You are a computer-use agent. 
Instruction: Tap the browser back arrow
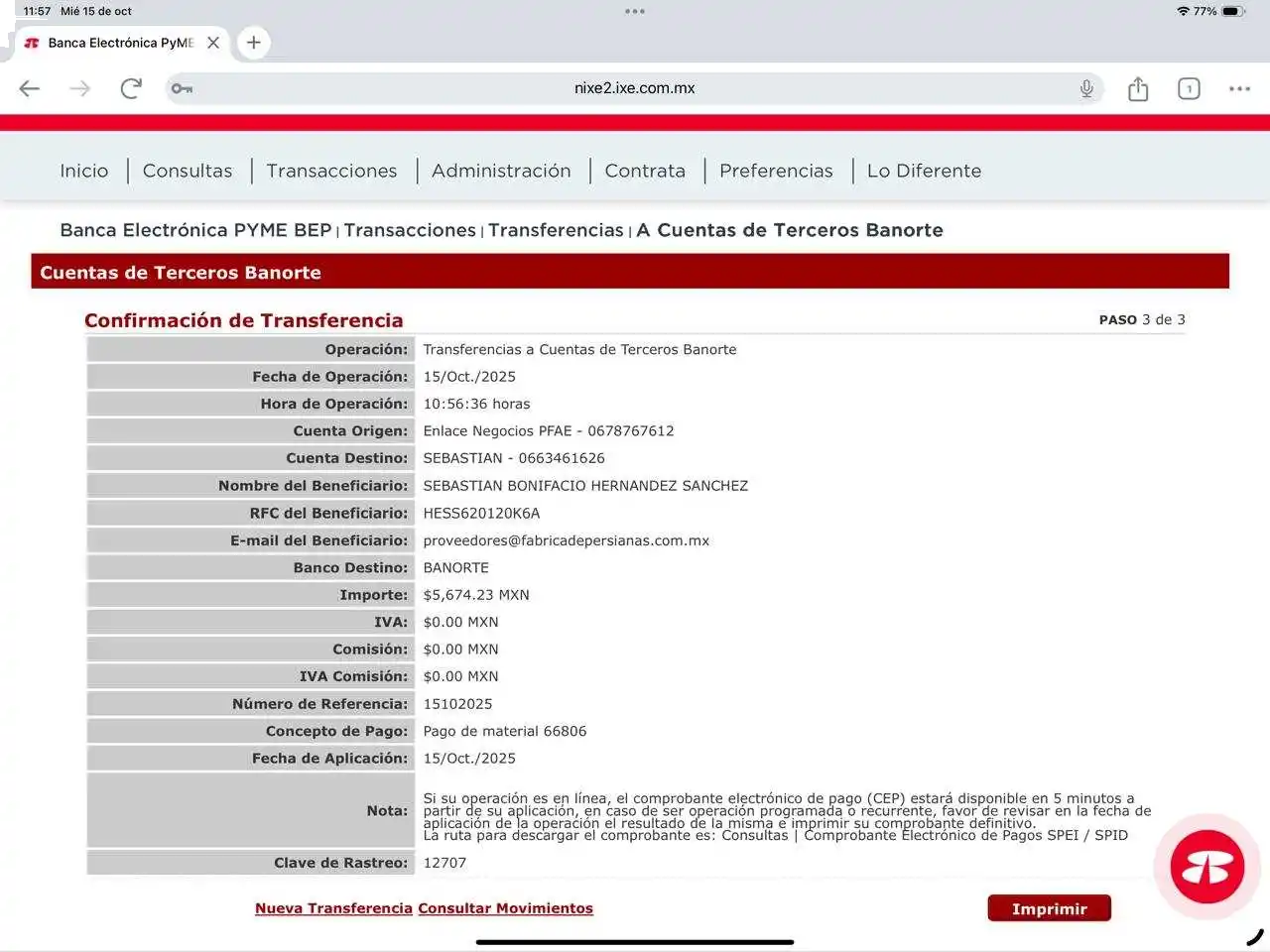[x=30, y=88]
